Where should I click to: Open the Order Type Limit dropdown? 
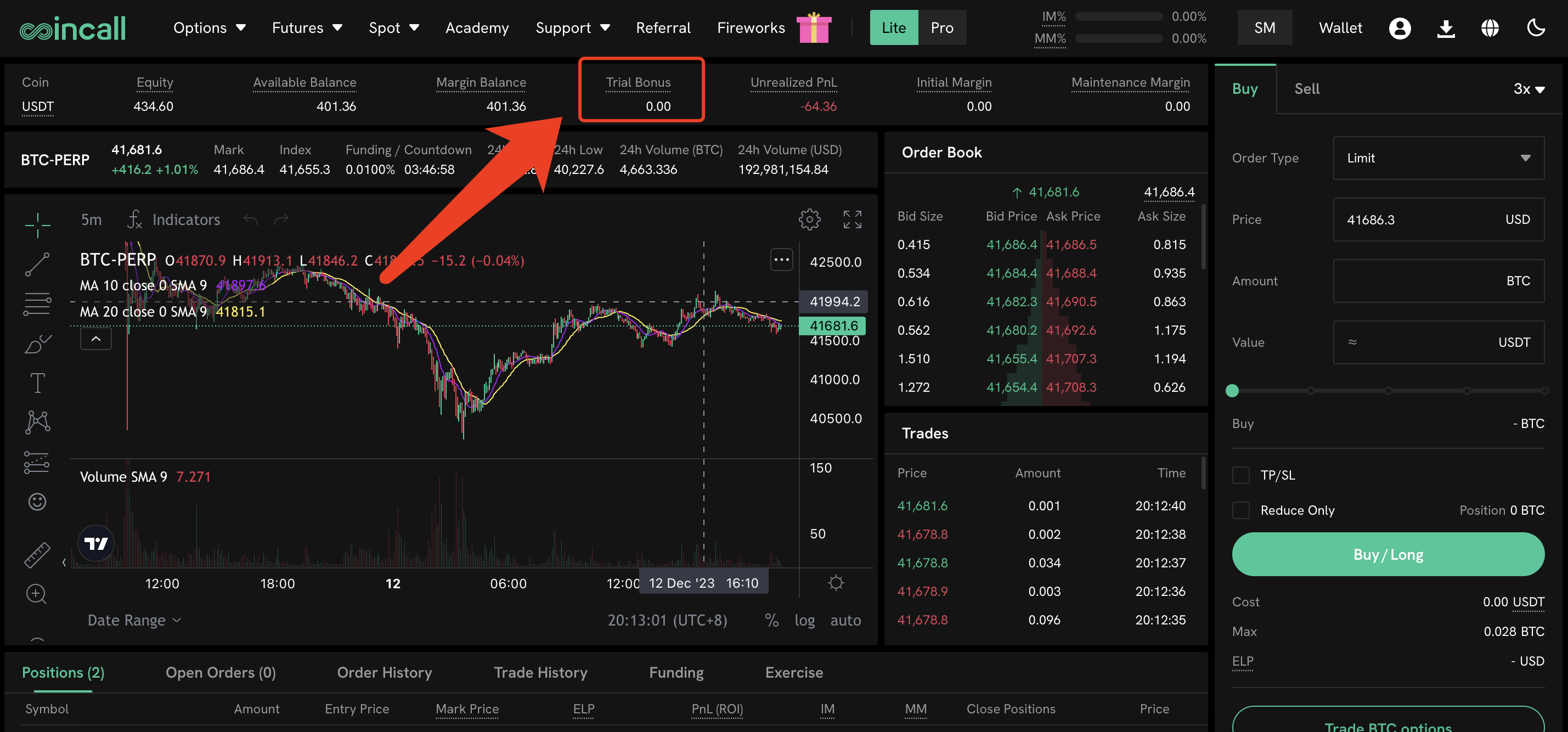pos(1438,159)
